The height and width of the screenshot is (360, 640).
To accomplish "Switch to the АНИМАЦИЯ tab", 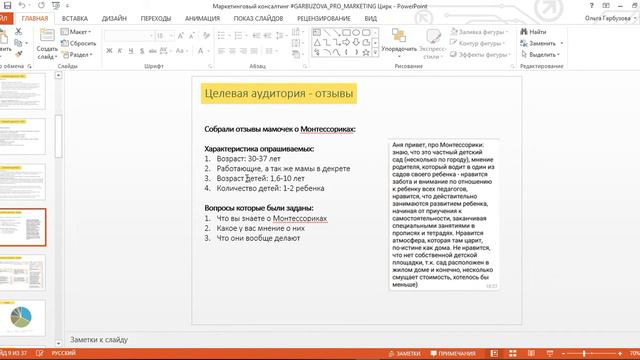I will pos(202,18).
